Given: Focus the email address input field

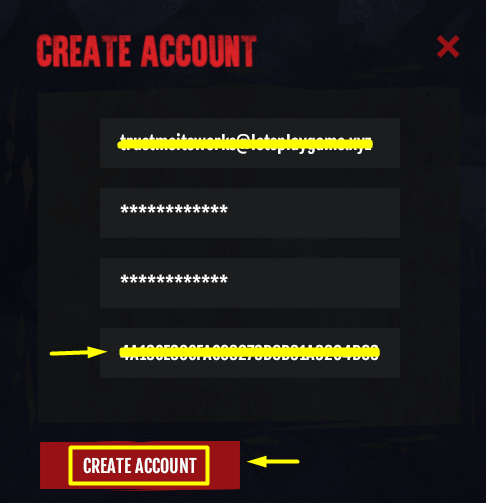Looking at the screenshot, I should tap(250, 143).
